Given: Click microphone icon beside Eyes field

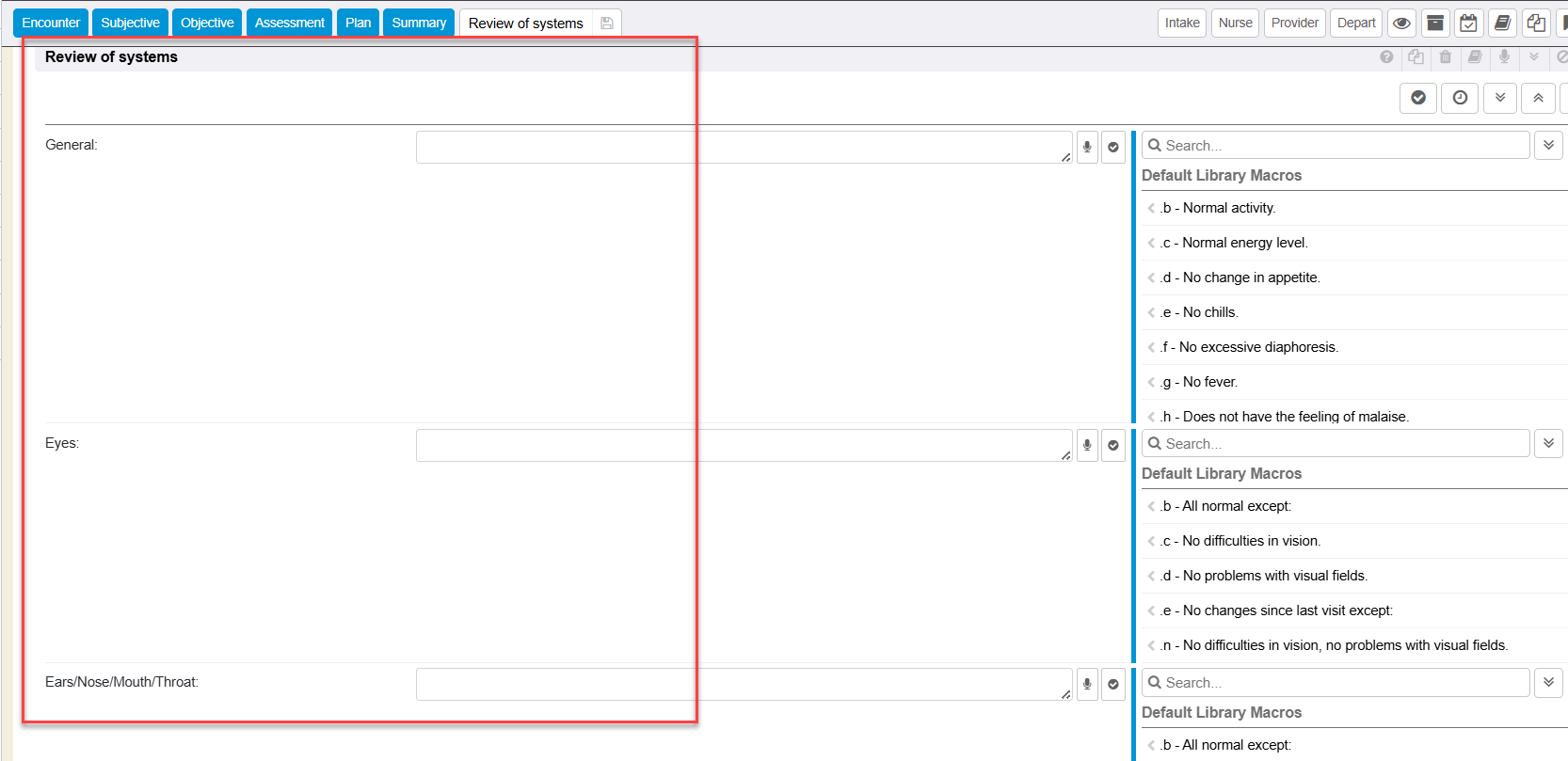Looking at the screenshot, I should [1087, 445].
